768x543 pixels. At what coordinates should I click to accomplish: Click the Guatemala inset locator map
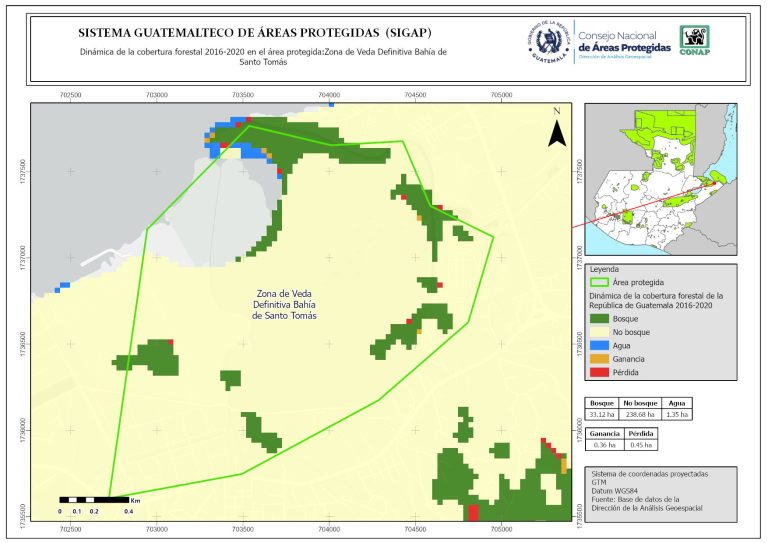coord(659,180)
